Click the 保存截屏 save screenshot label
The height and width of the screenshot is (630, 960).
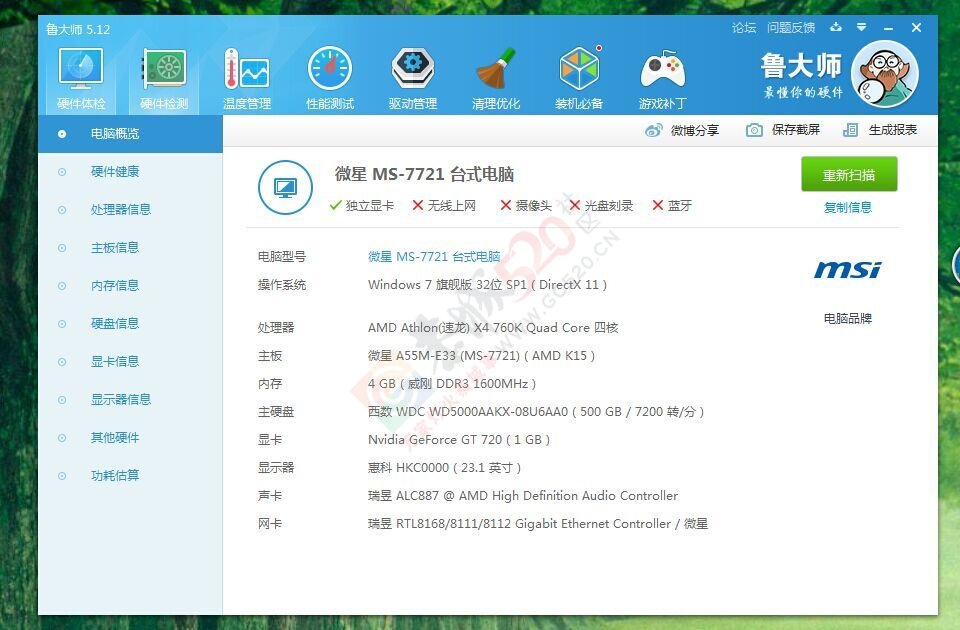795,130
